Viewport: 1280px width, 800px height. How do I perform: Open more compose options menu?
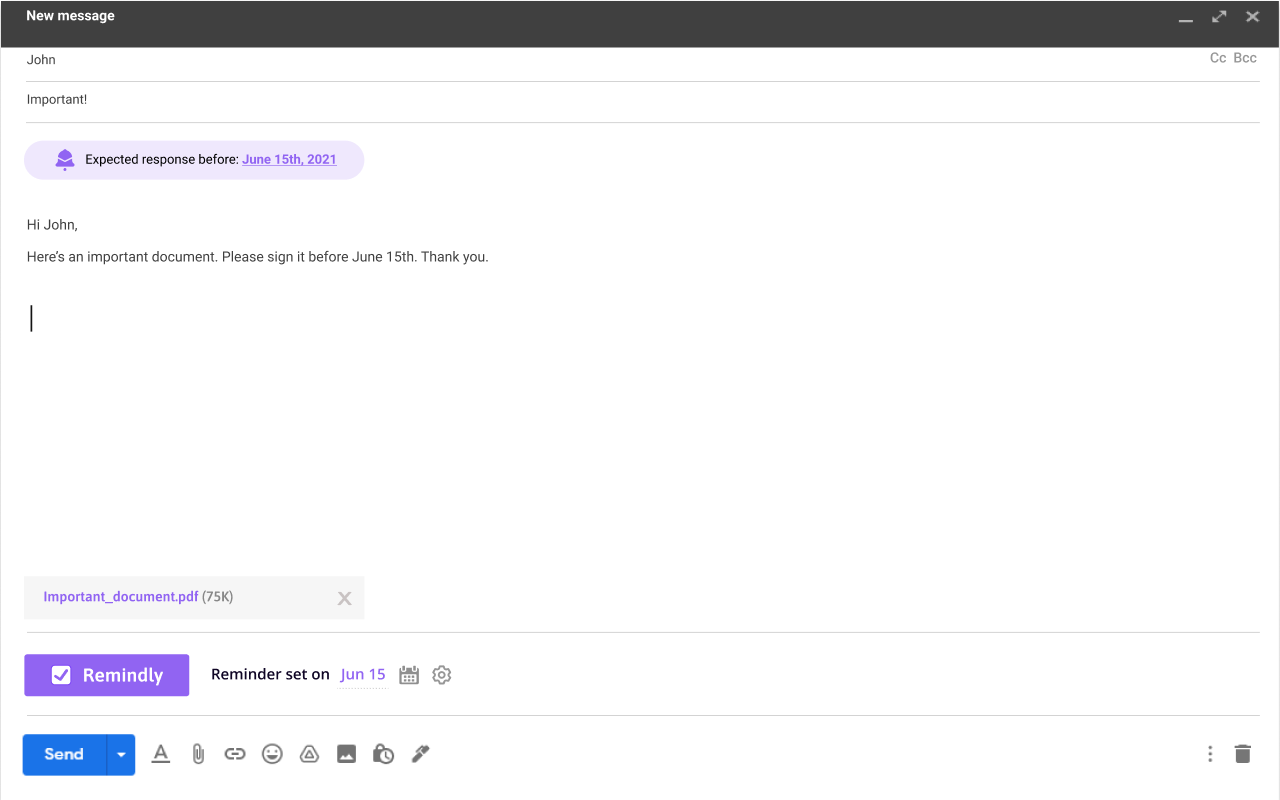pyautogui.click(x=1210, y=753)
